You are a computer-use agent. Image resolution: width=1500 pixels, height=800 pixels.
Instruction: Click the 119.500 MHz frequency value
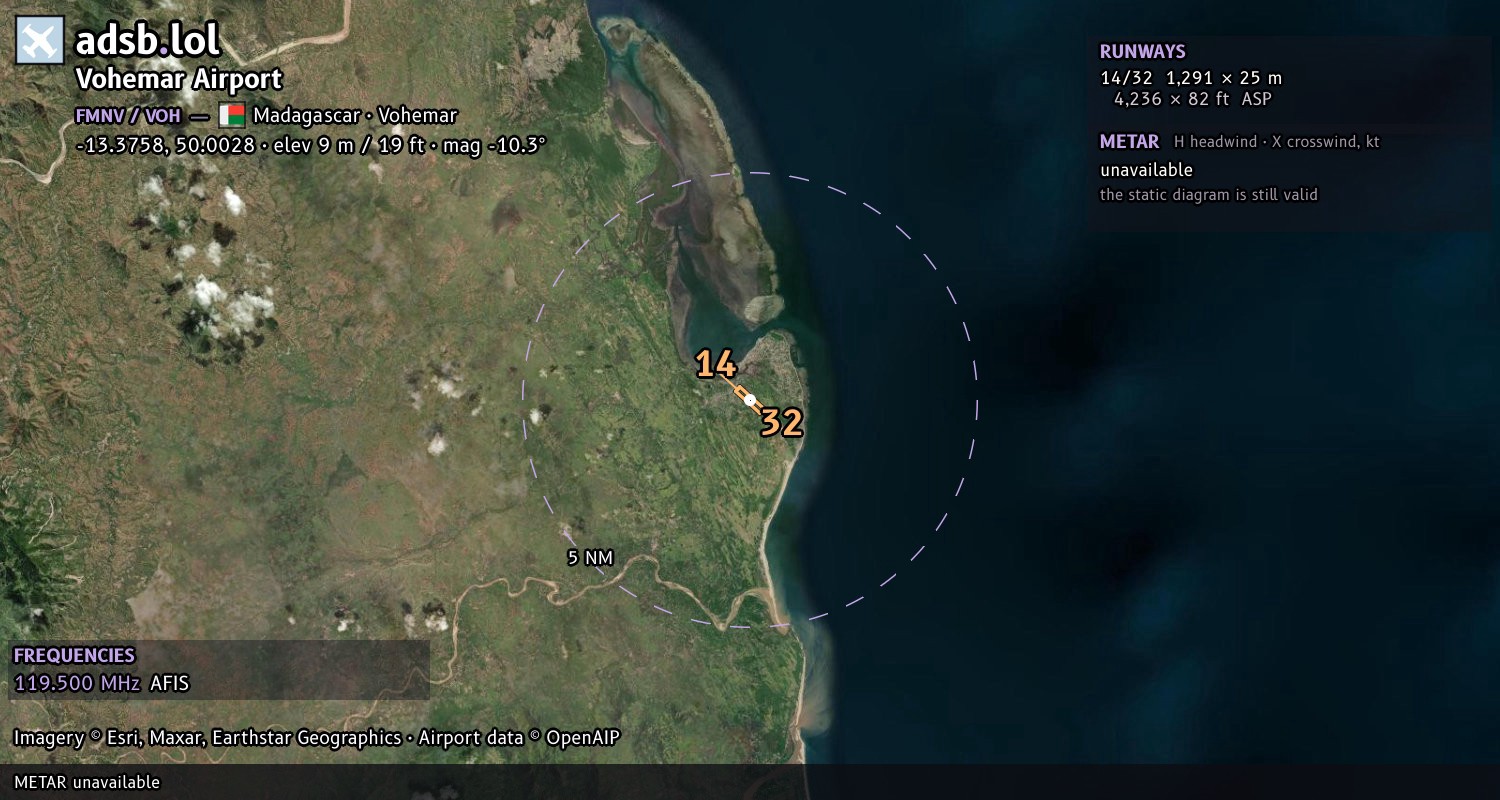point(77,684)
